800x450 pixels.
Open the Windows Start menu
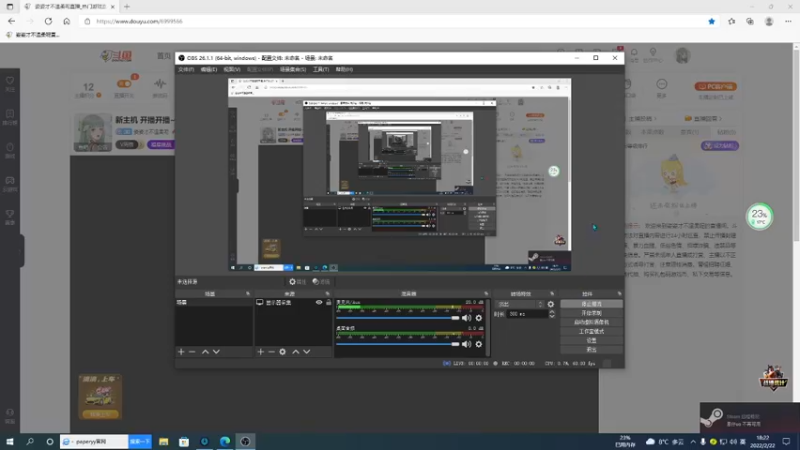click(10, 441)
